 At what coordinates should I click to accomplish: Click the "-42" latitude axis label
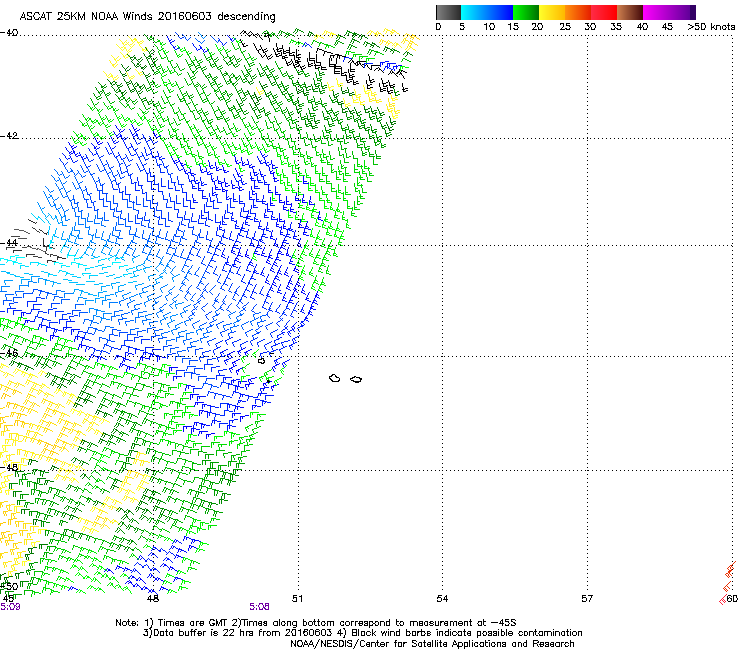pos(9,136)
